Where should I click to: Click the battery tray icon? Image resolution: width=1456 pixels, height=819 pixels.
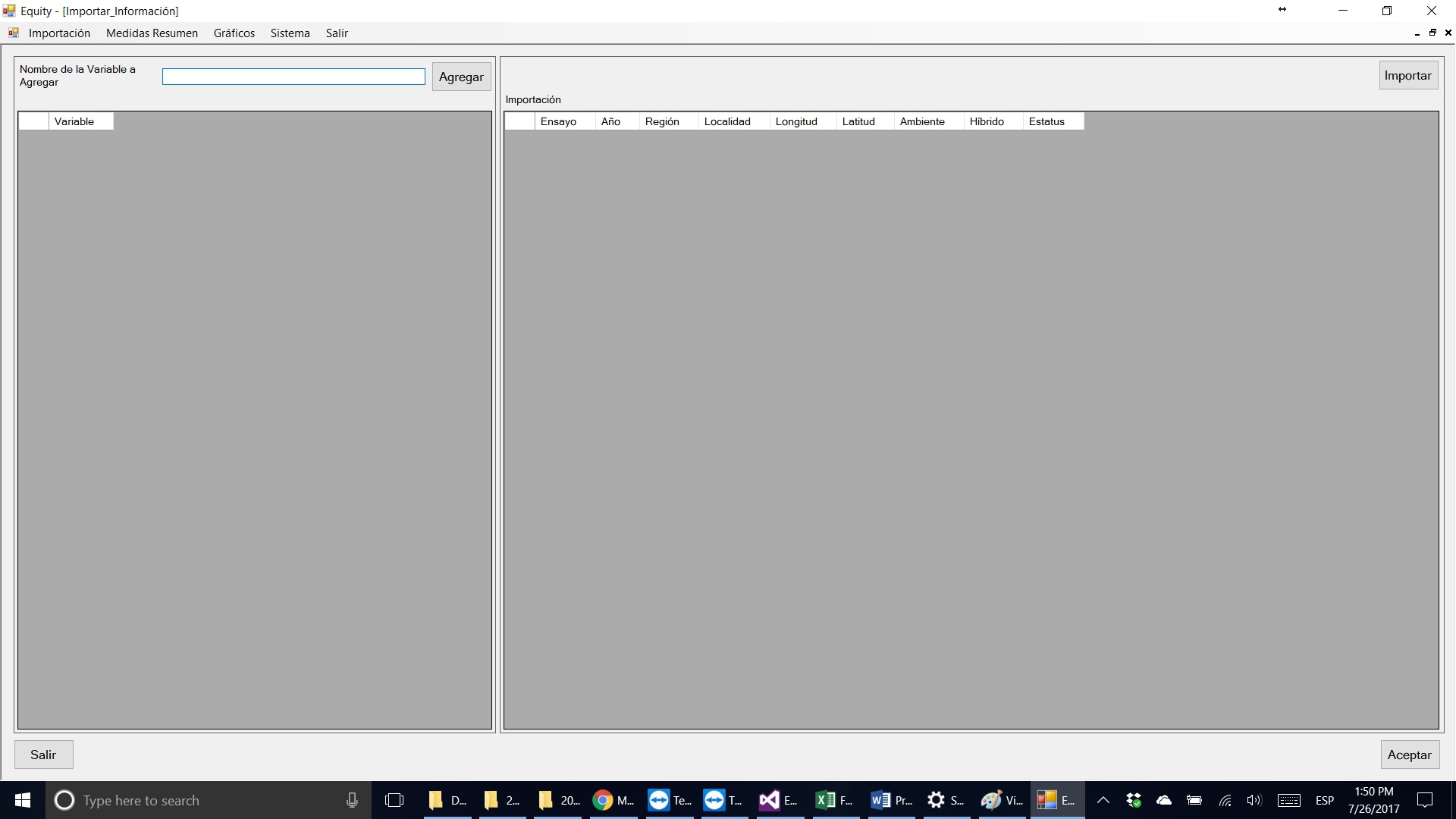coord(1194,800)
